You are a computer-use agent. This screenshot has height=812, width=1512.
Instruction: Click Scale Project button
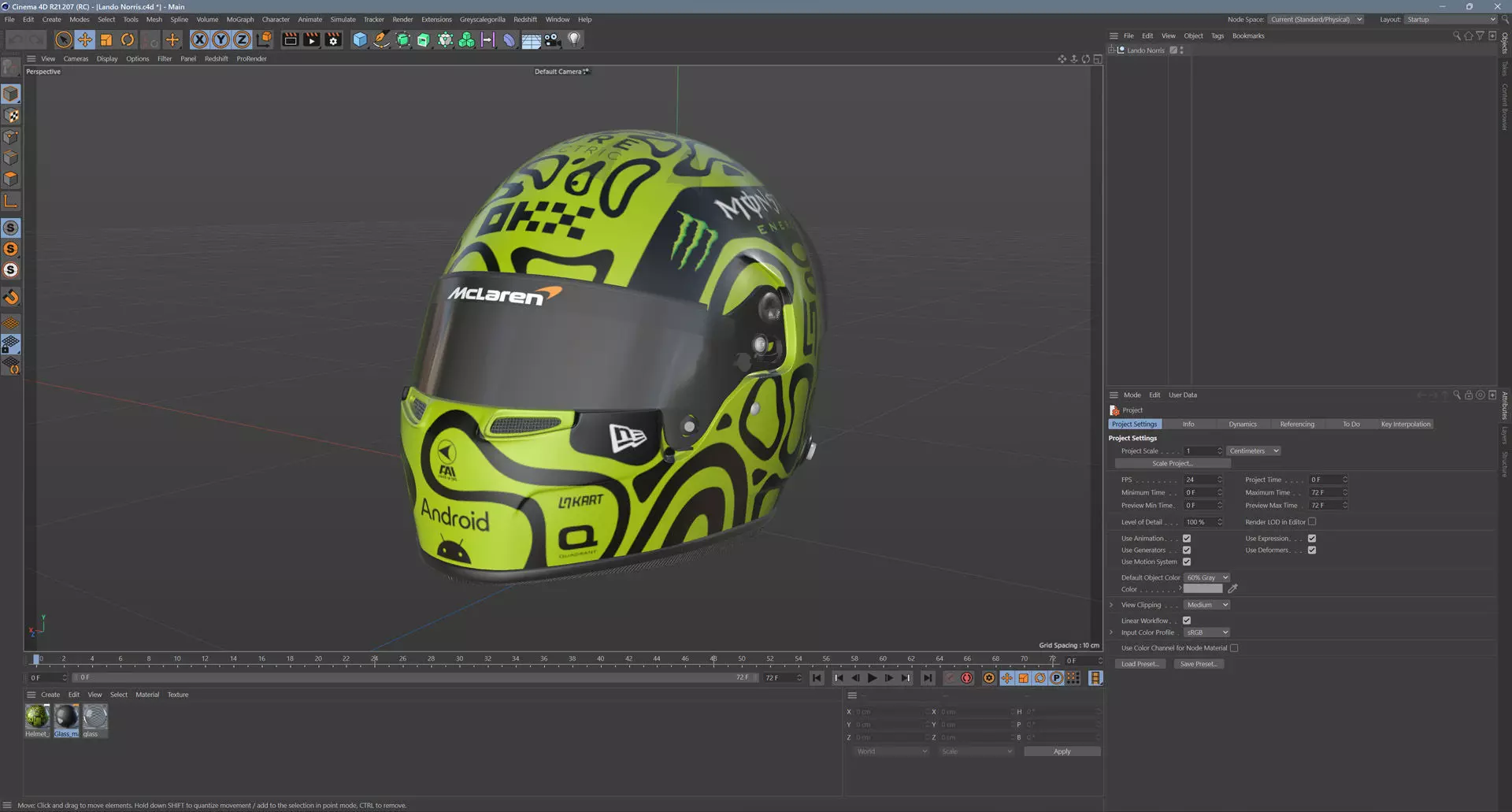pyautogui.click(x=1173, y=464)
